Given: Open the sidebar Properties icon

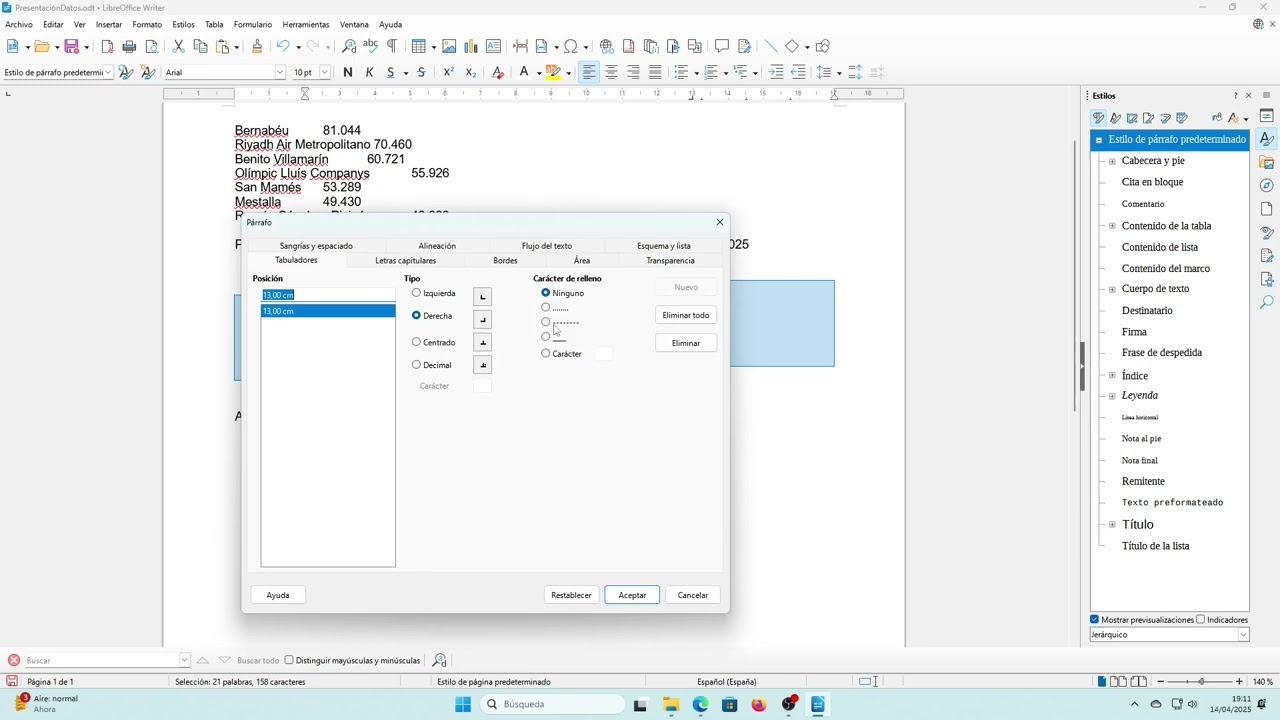Looking at the screenshot, I should click(x=1267, y=116).
